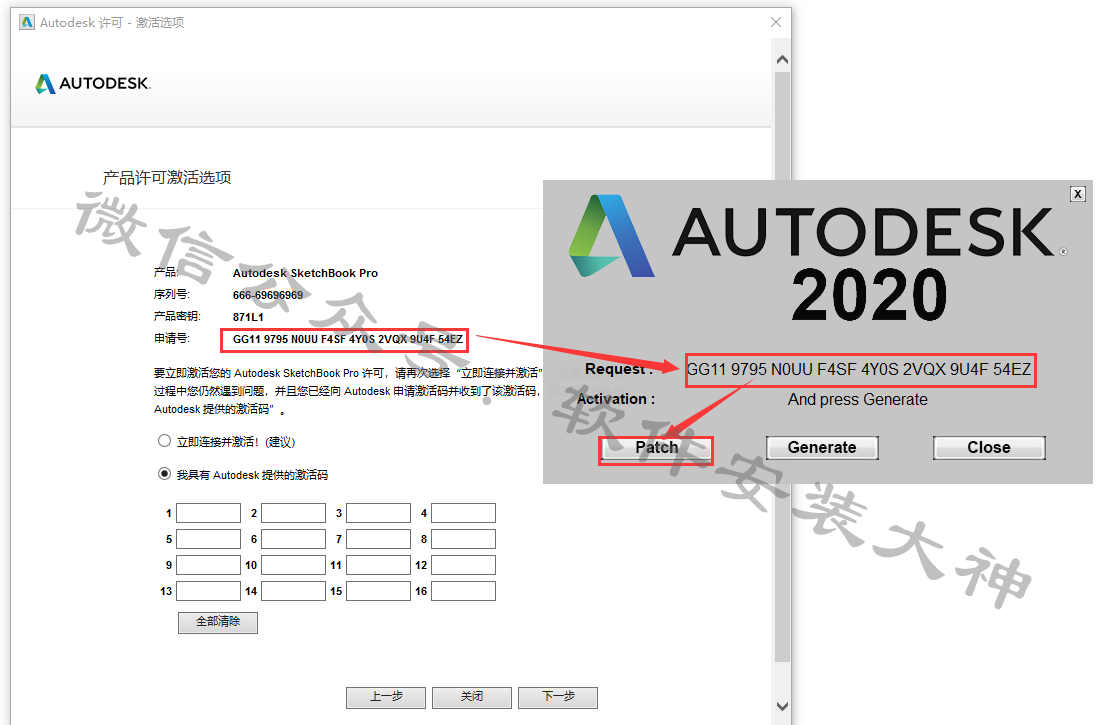Select the I have an activation code option
Viewport: 1096px width, 725px height.
pos(164,474)
